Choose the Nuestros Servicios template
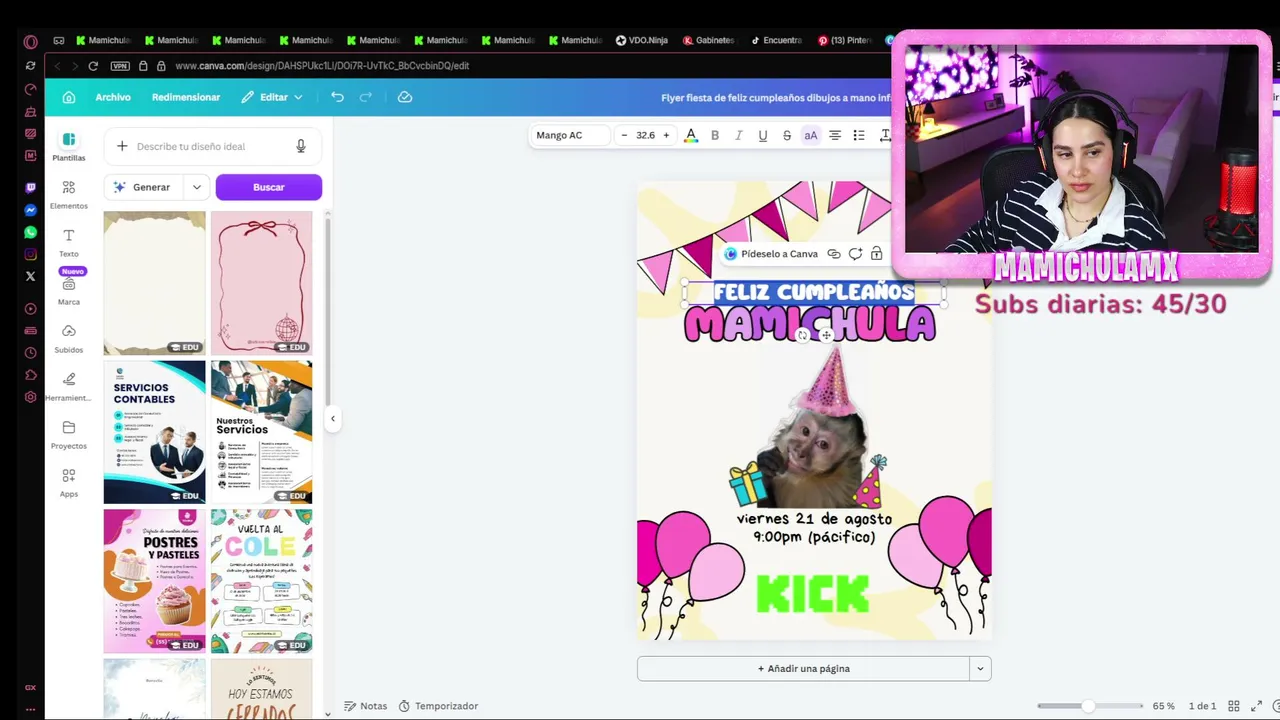This screenshot has width=1280, height=720. pyautogui.click(x=261, y=432)
